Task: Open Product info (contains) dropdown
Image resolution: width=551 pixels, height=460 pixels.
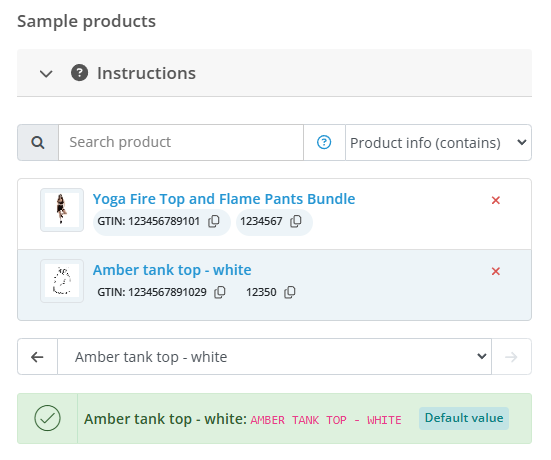Action: [438, 142]
